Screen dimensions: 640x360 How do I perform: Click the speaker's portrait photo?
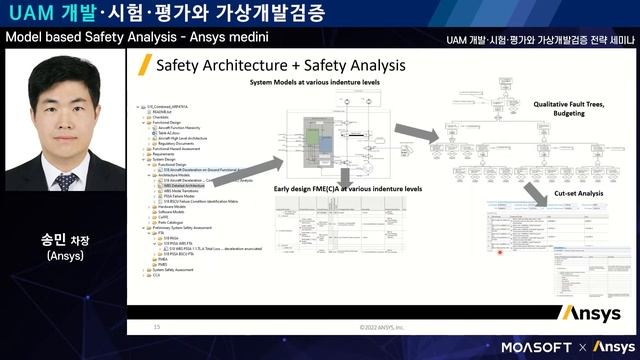point(65,120)
